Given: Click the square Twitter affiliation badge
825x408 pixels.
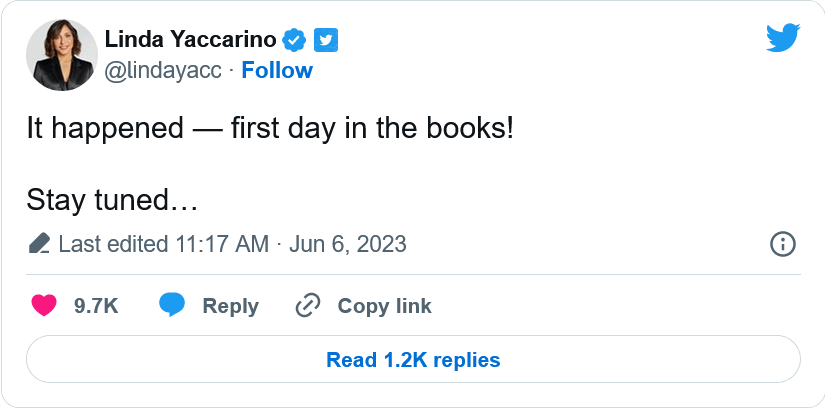Looking at the screenshot, I should click(x=326, y=40).
